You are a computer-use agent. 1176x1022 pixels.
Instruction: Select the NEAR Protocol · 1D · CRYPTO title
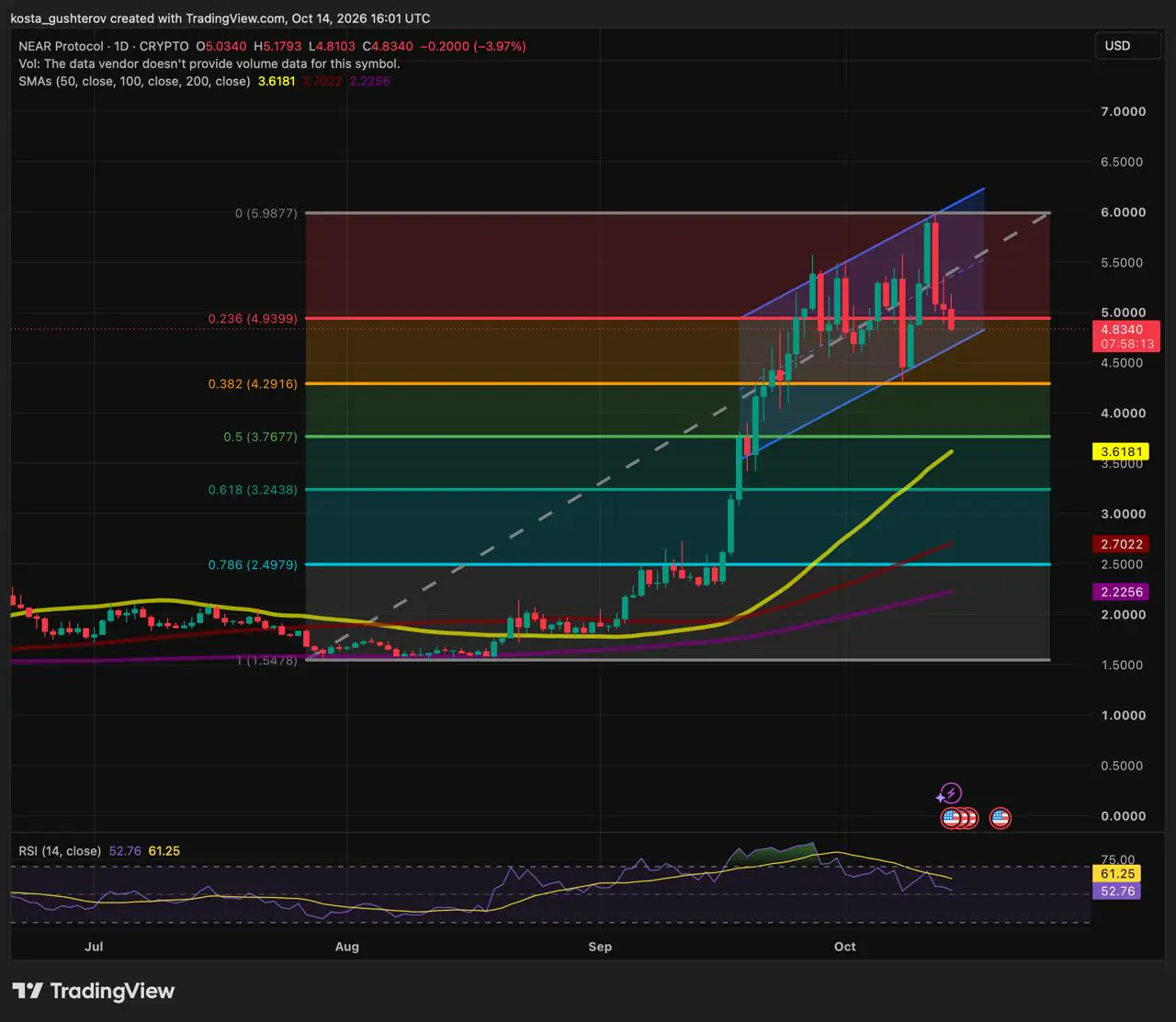pos(104,46)
